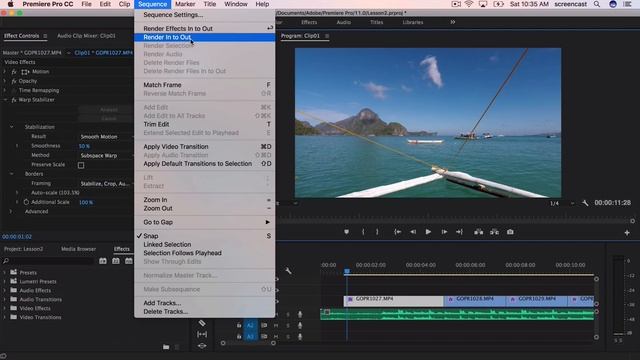Expand Motion effect properties
Screen dimensions: 640x360
click(x=5, y=71)
